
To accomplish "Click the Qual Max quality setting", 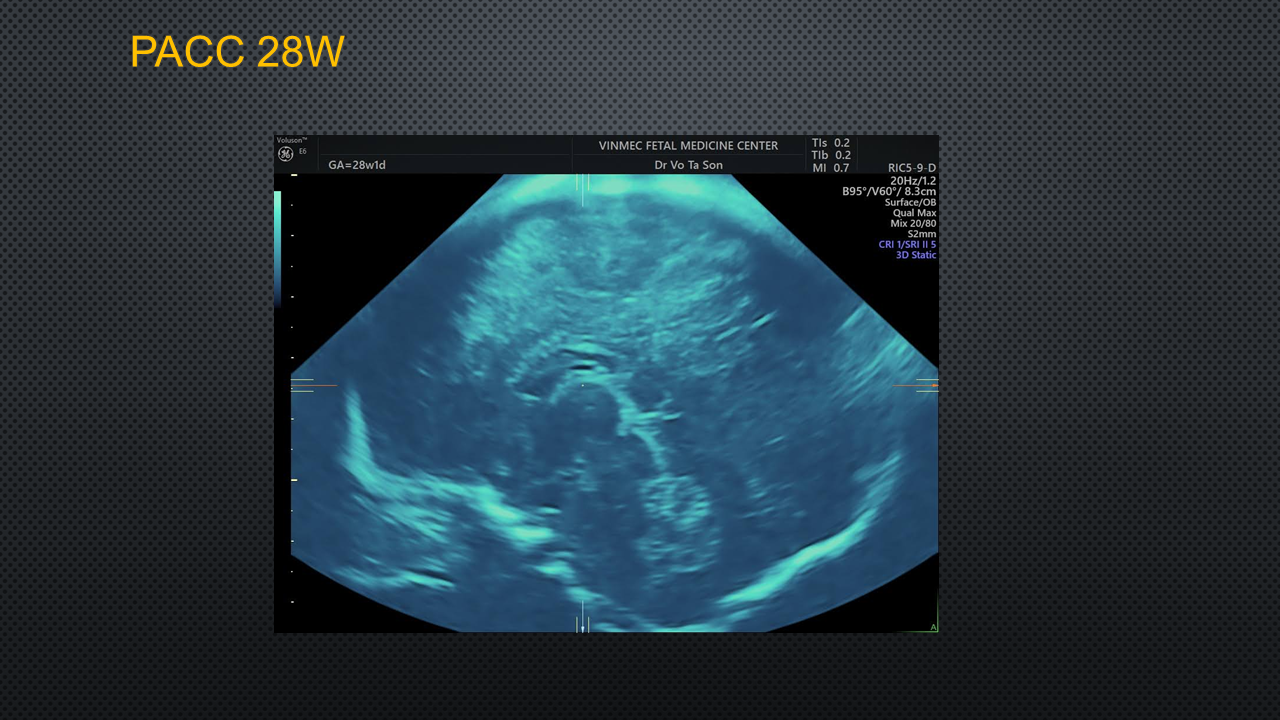I will click(914, 213).
